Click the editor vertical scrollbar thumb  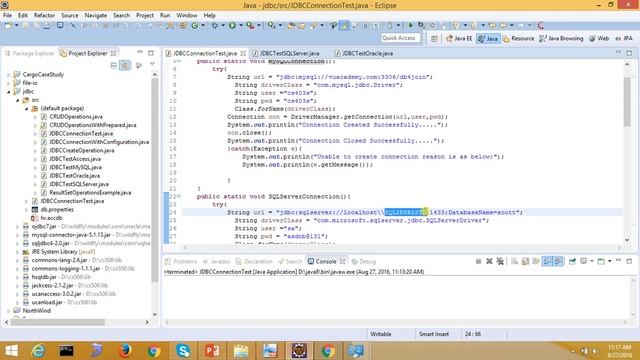coord(627,101)
